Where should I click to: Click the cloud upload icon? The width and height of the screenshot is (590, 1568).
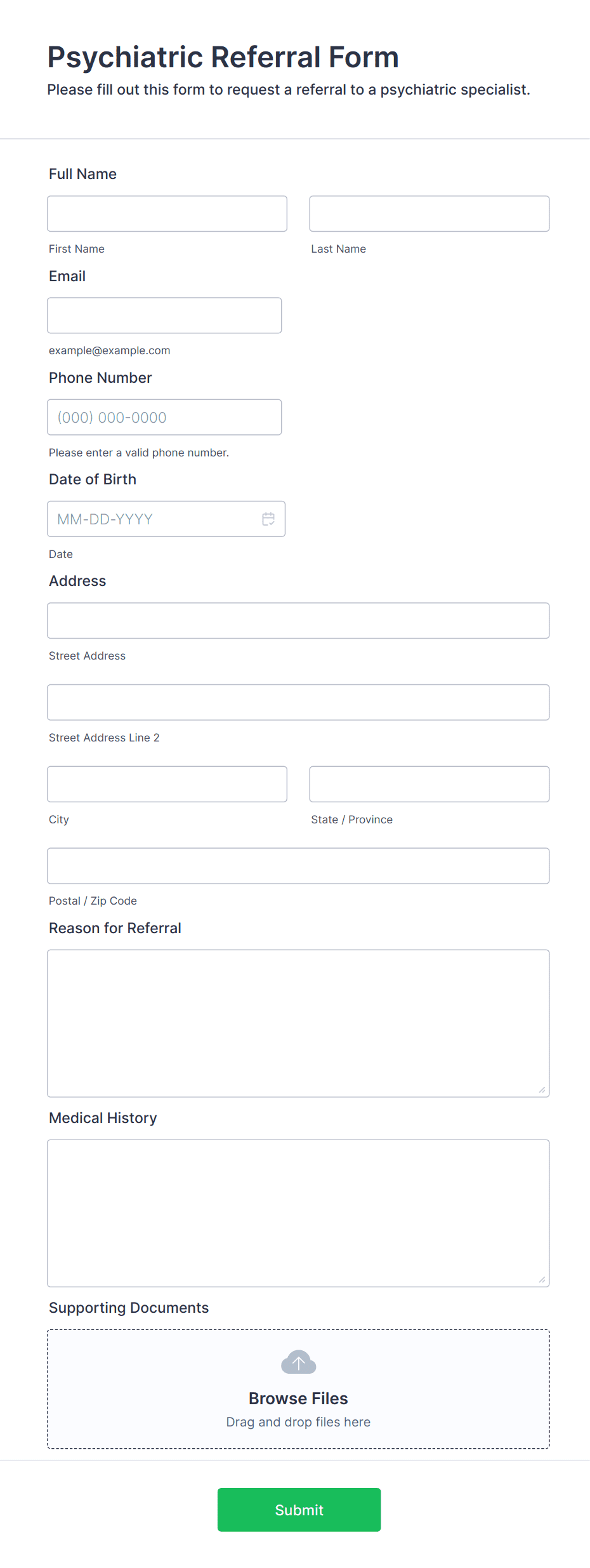pyautogui.click(x=298, y=1362)
